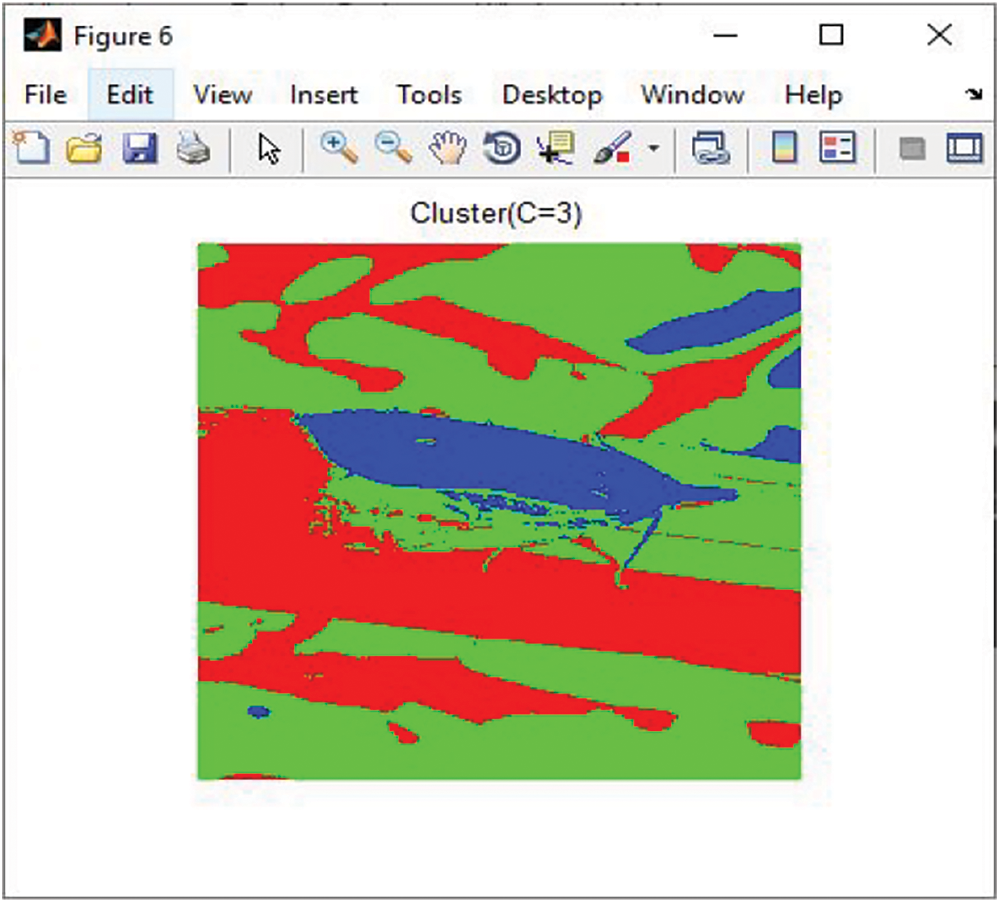The height and width of the screenshot is (903, 1000).
Task: Open the Link Plot tool
Action: [711, 147]
